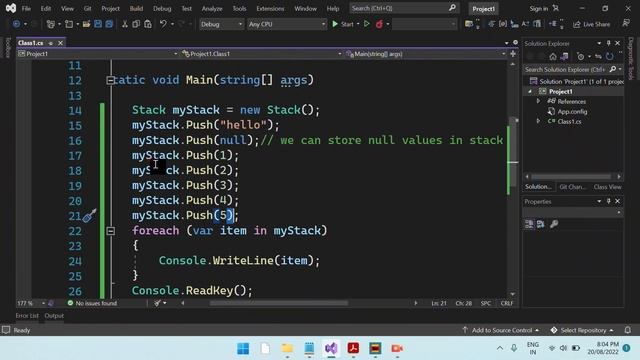
Task: Open the Debug configuration dropdown
Action: pos(222,24)
